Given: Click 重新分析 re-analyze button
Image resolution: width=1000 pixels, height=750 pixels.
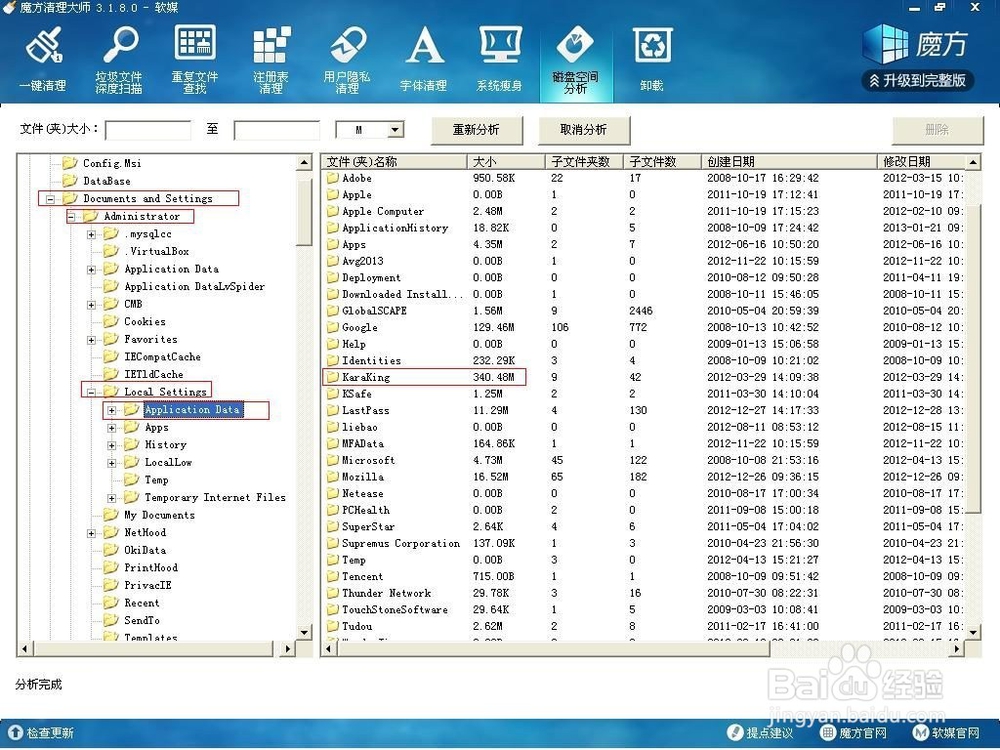Looking at the screenshot, I should coord(476,129).
